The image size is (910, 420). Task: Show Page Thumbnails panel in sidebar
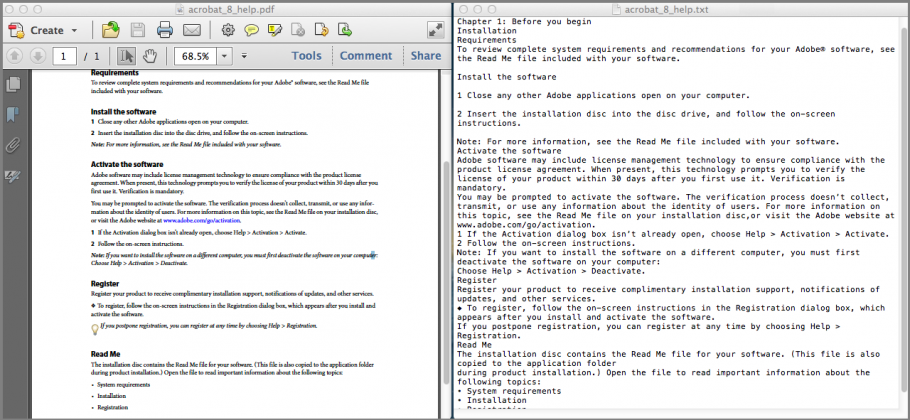click(x=13, y=85)
